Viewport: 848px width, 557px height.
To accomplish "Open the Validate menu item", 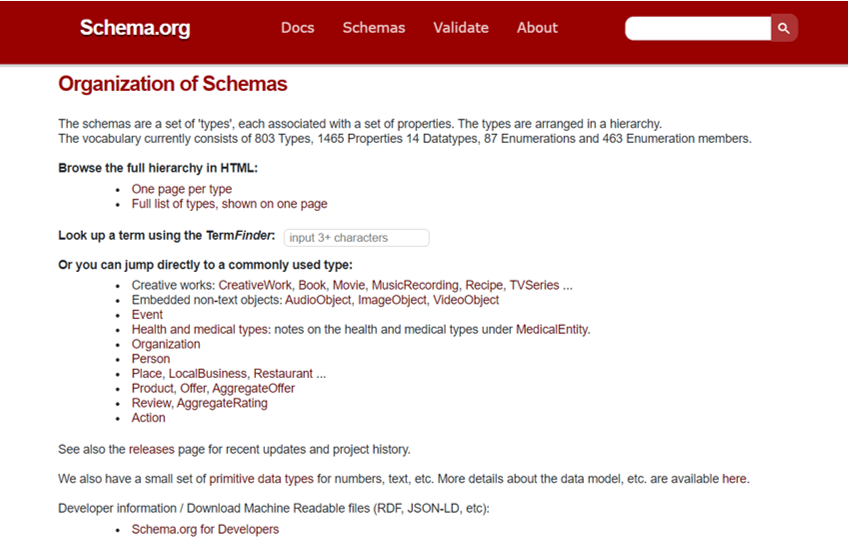I will pos(461,28).
